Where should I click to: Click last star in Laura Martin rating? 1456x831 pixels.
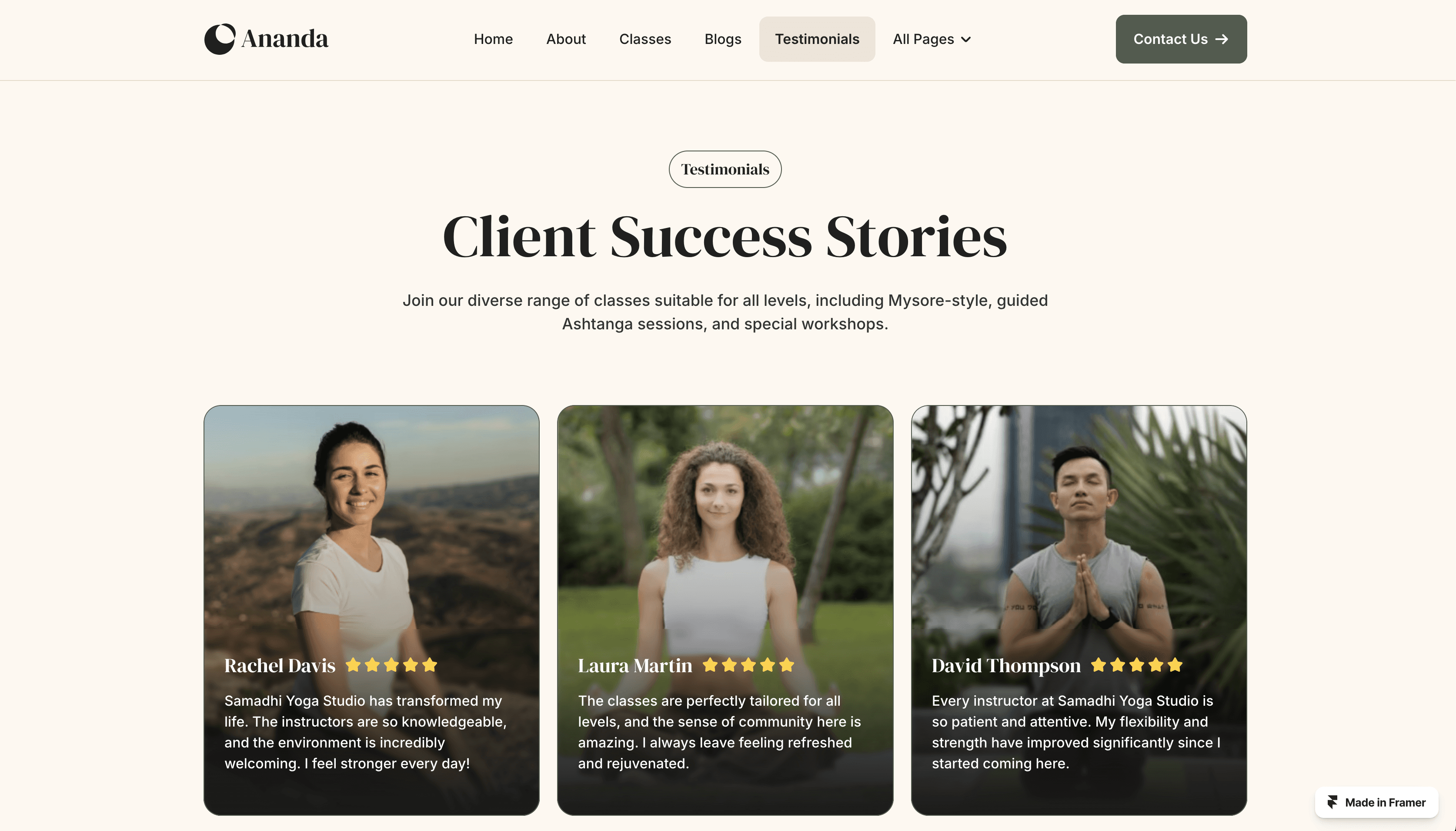[x=787, y=665]
